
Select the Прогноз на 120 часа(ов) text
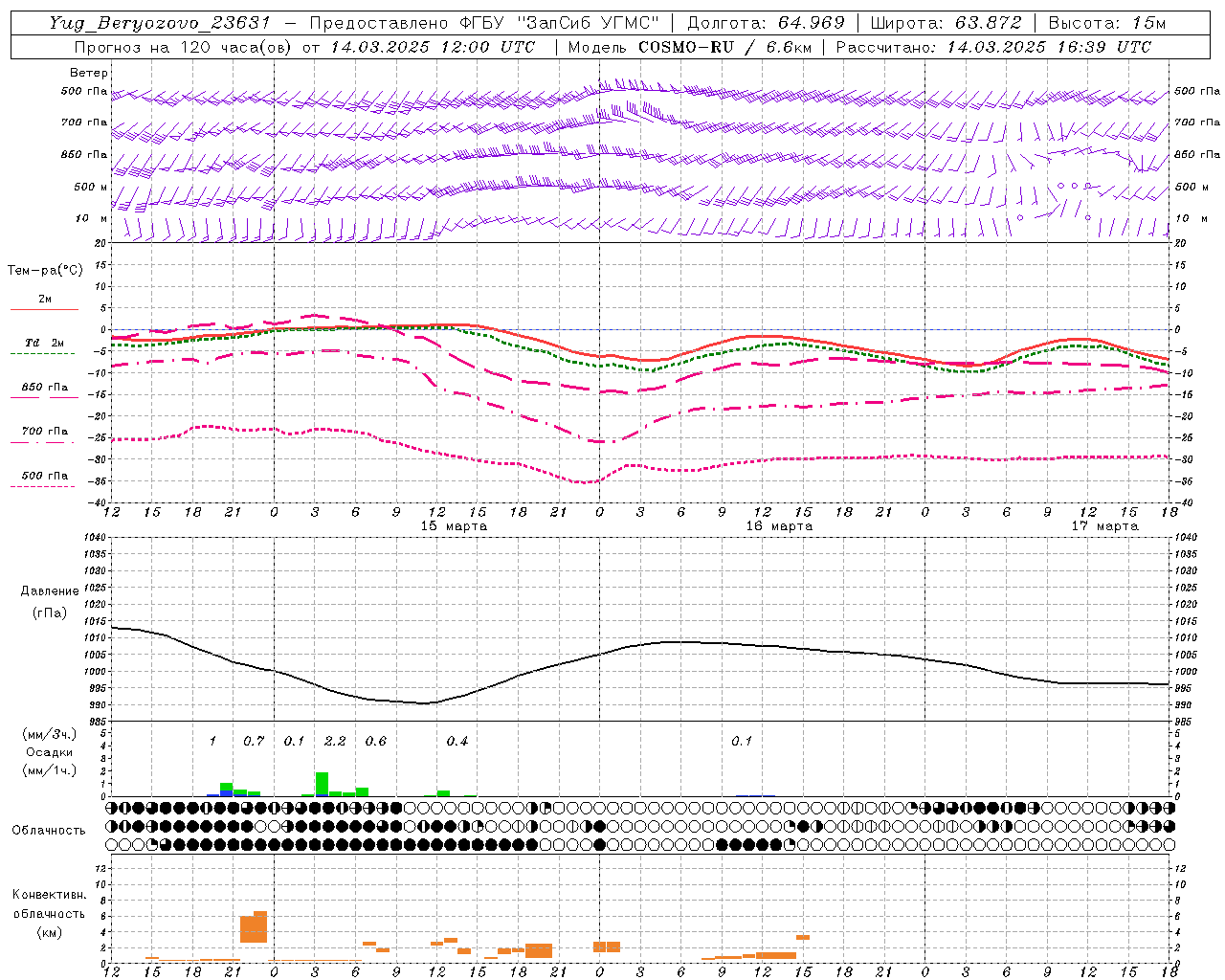click(x=184, y=47)
